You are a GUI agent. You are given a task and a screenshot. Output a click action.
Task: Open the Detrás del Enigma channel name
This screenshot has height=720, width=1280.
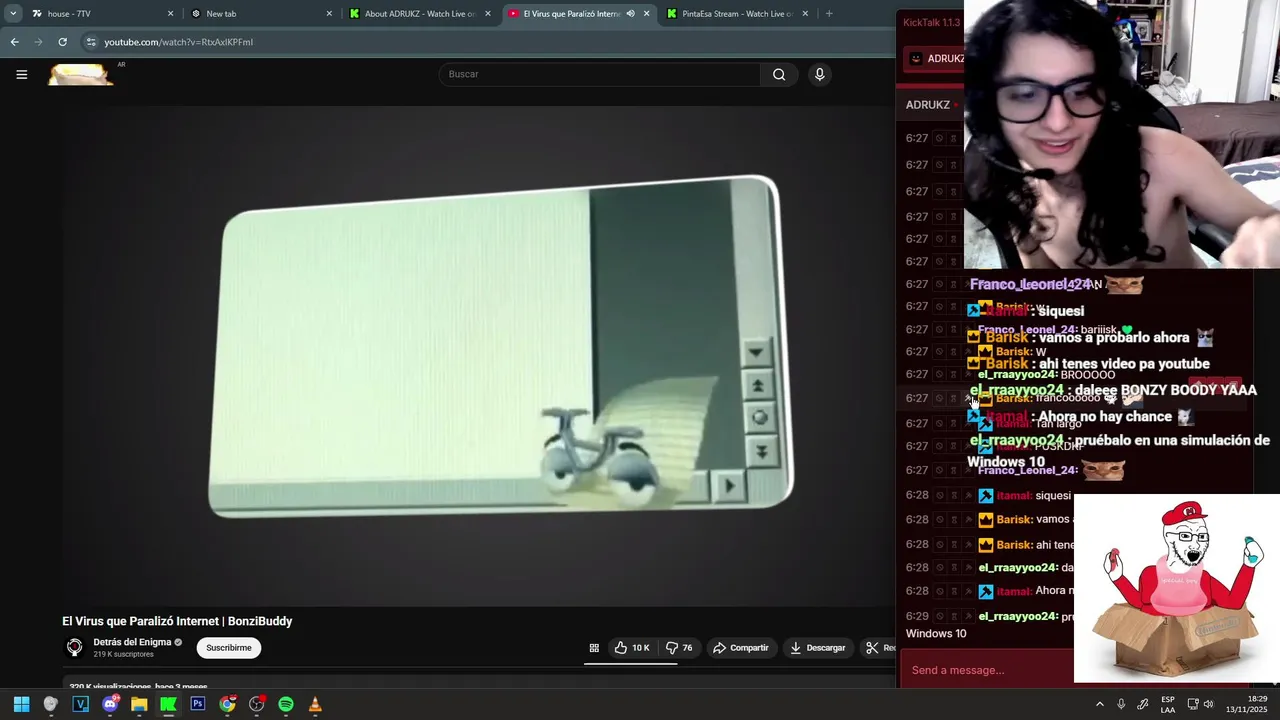[x=132, y=642]
